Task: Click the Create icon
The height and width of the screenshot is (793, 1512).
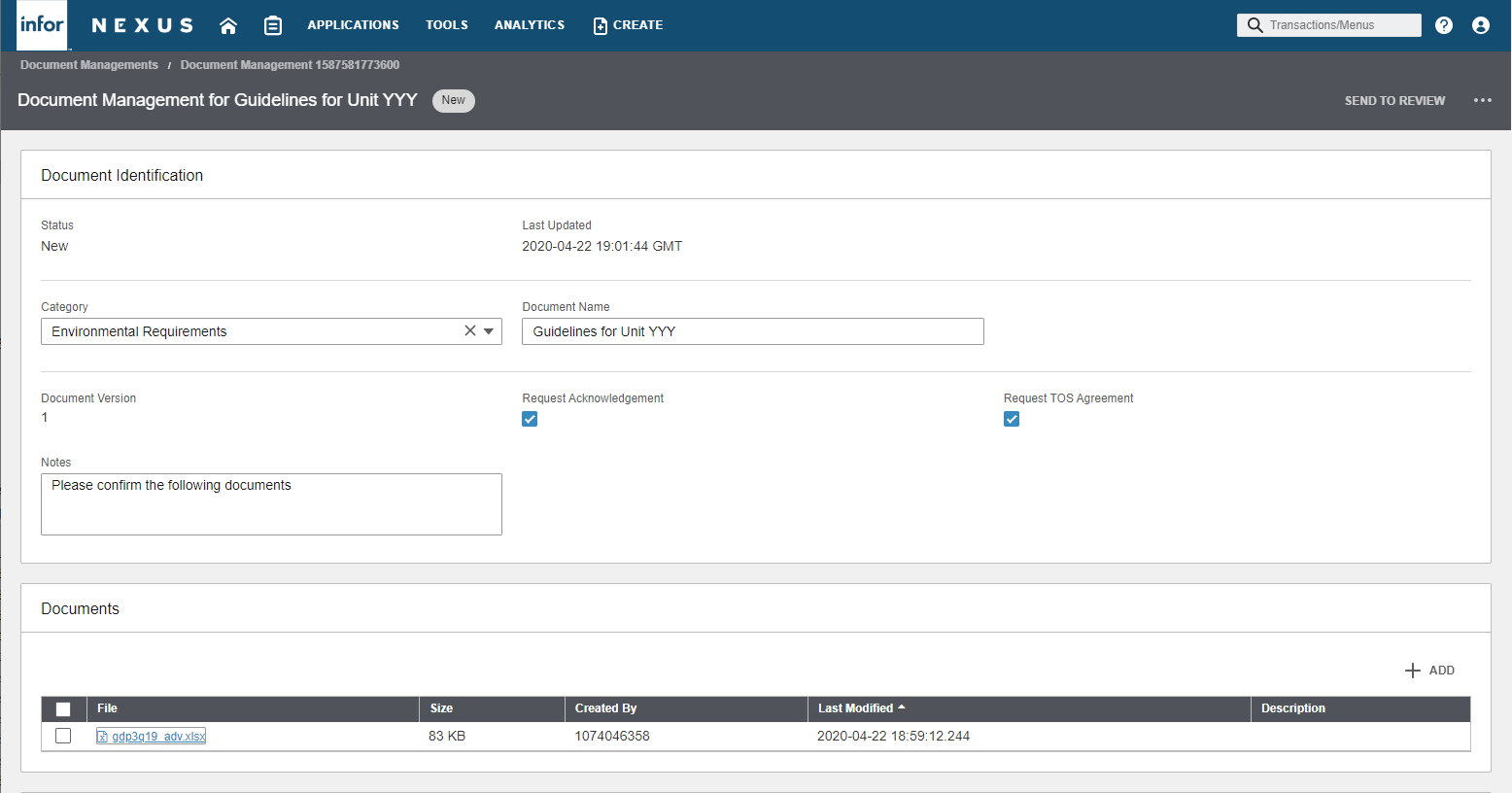Action: pyautogui.click(x=599, y=25)
